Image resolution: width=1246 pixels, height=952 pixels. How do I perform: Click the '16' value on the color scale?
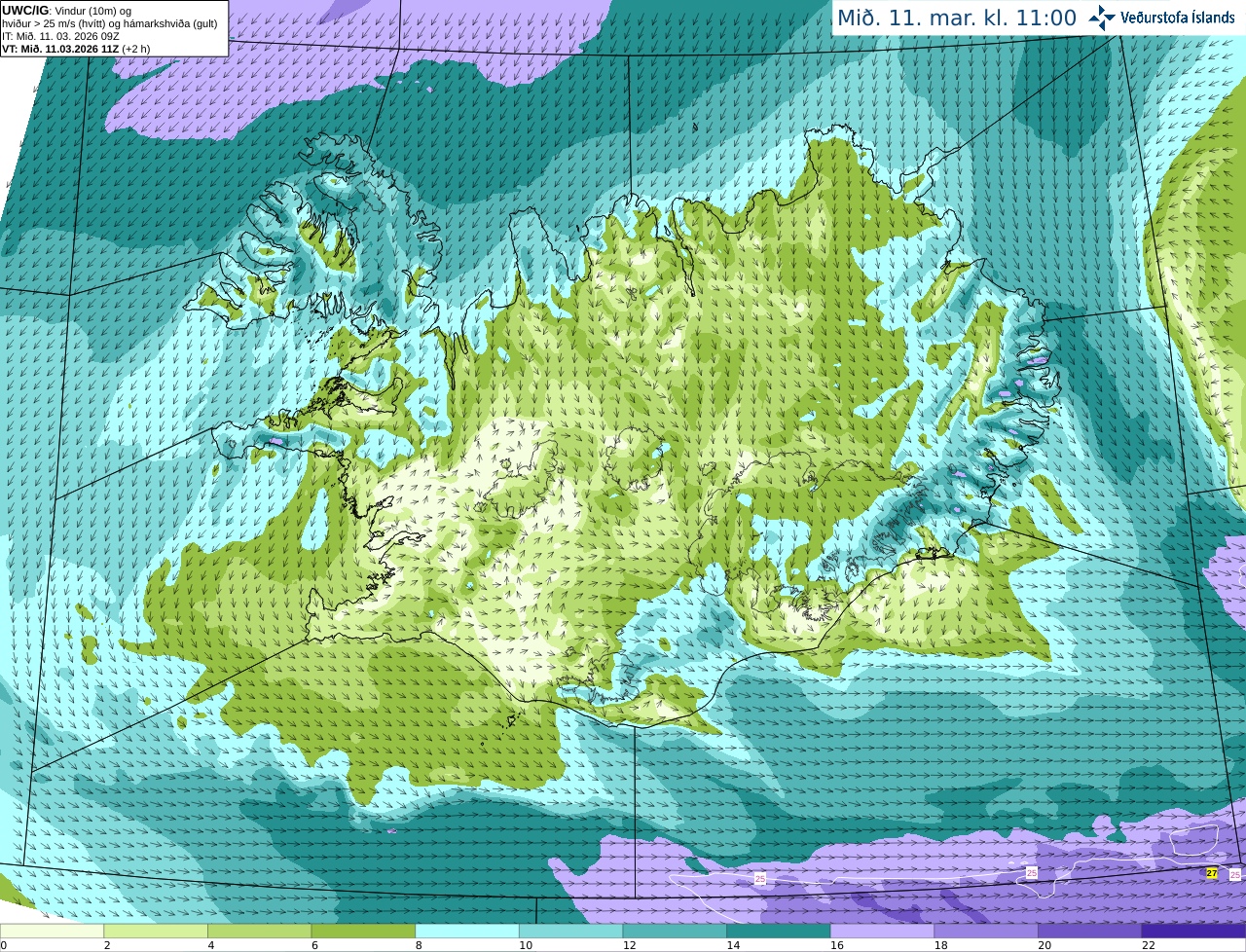(836, 945)
